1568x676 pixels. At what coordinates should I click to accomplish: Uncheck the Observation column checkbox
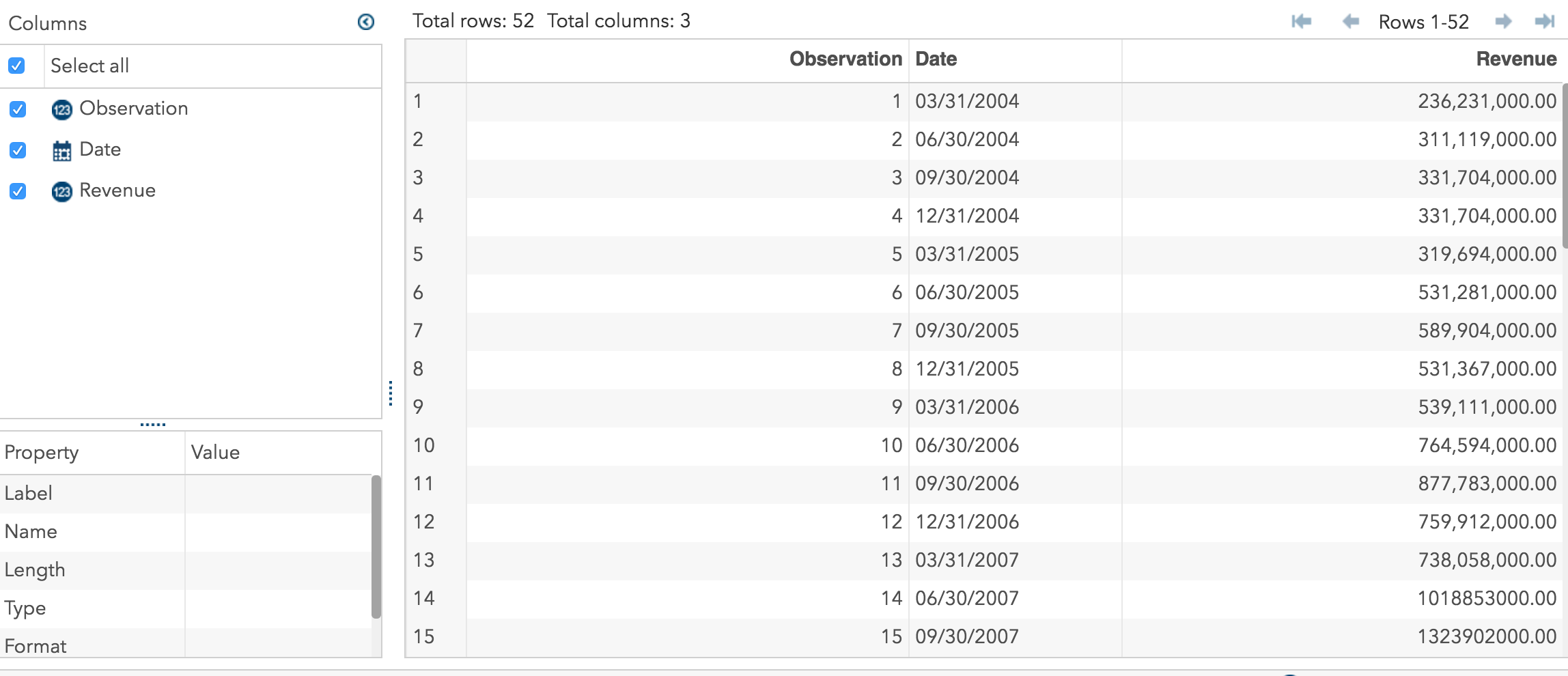tap(17, 109)
